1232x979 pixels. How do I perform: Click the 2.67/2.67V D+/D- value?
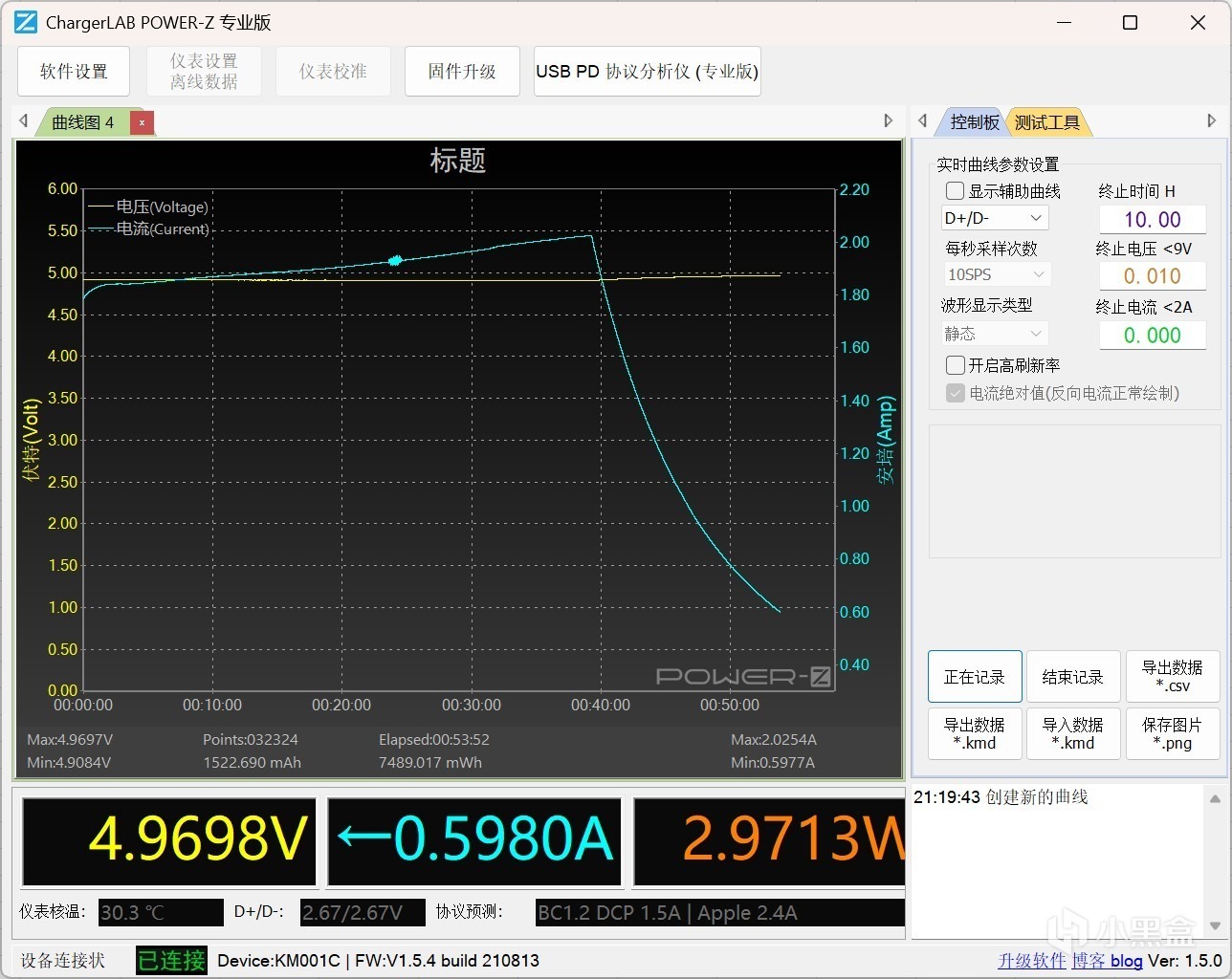[x=363, y=912]
